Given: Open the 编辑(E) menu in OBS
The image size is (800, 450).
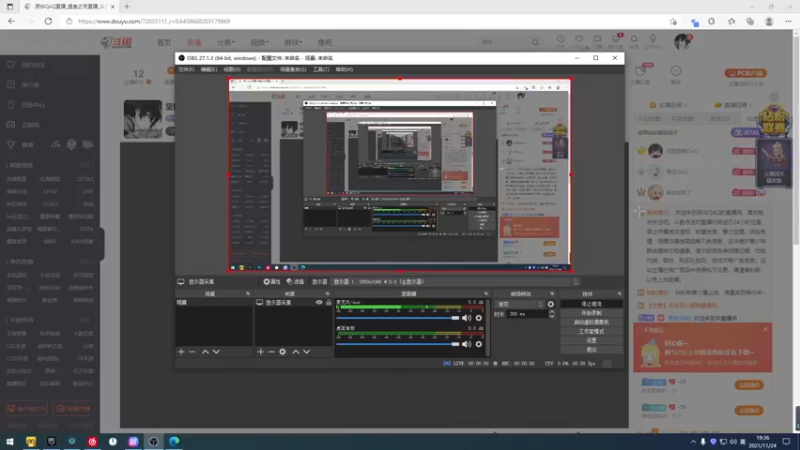Looking at the screenshot, I should click(x=209, y=69).
